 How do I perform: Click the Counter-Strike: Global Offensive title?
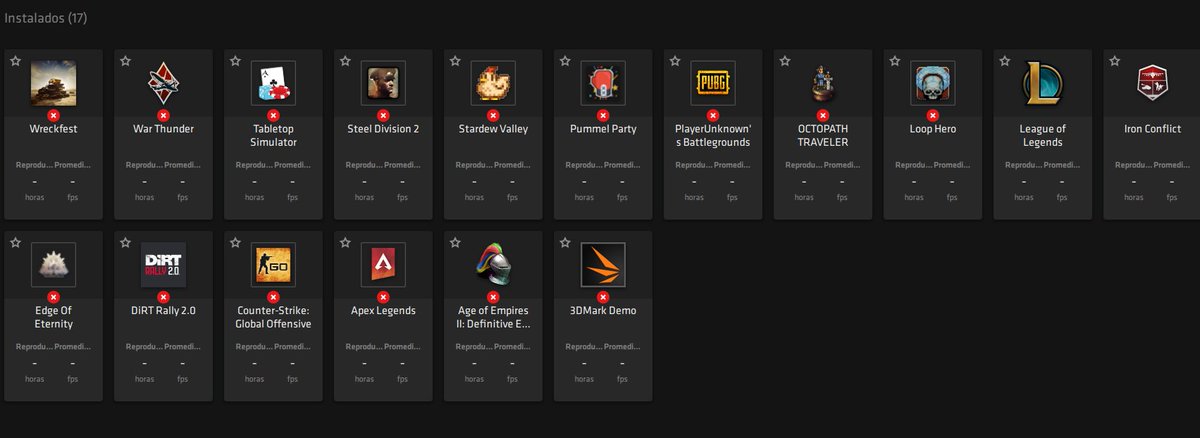[x=273, y=317]
